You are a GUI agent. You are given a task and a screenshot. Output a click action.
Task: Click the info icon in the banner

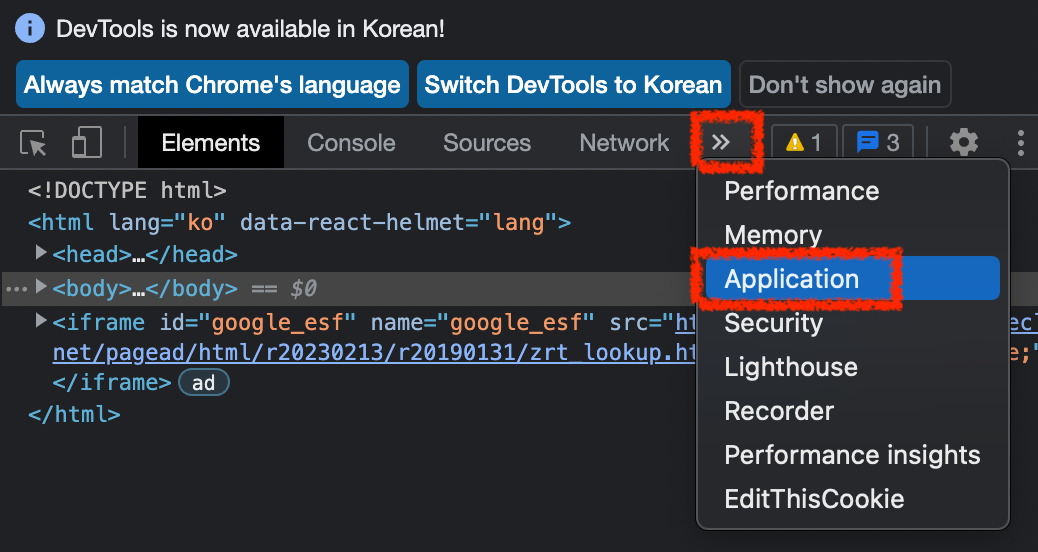30,28
